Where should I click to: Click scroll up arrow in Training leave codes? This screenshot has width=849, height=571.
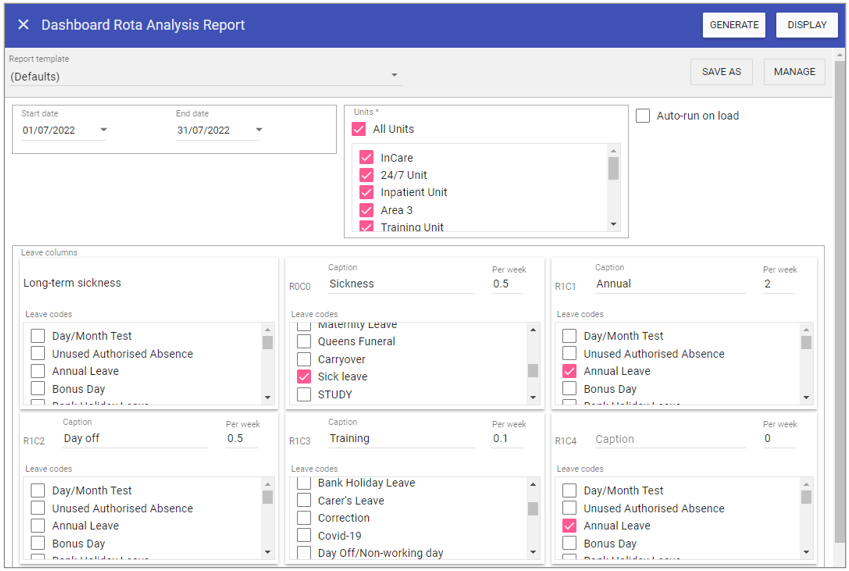(533, 484)
